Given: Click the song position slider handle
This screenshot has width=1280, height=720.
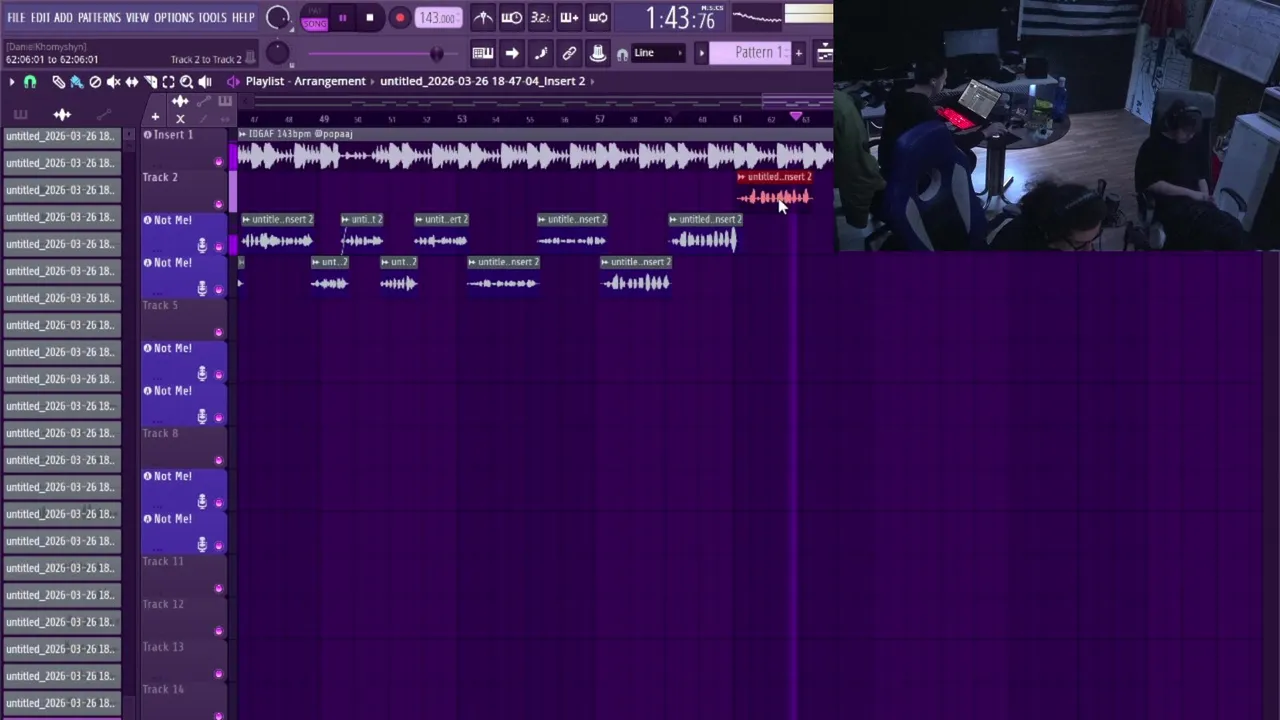Looking at the screenshot, I should (x=436, y=54).
